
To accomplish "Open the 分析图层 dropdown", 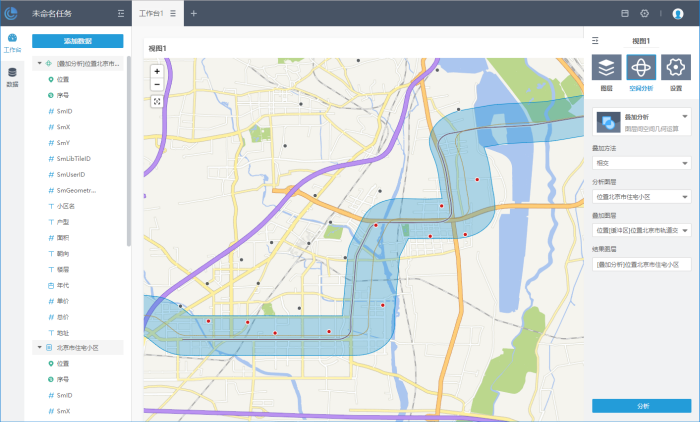I will [640, 197].
